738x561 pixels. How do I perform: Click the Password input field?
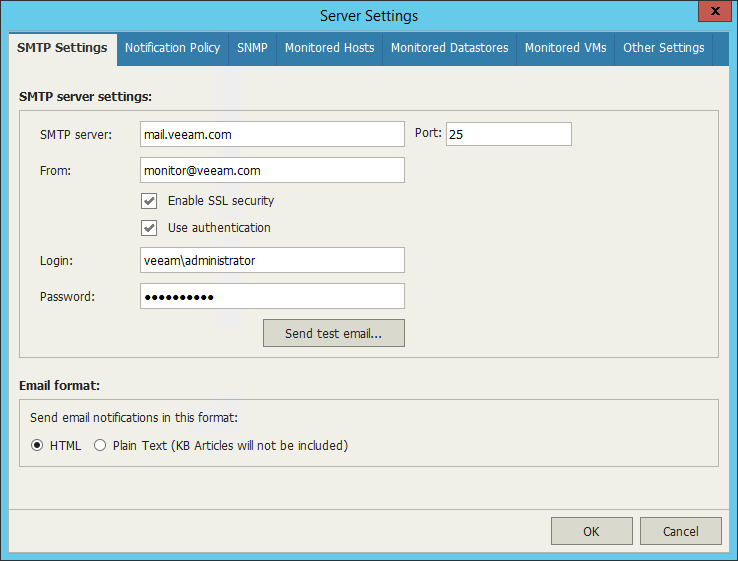(272, 296)
